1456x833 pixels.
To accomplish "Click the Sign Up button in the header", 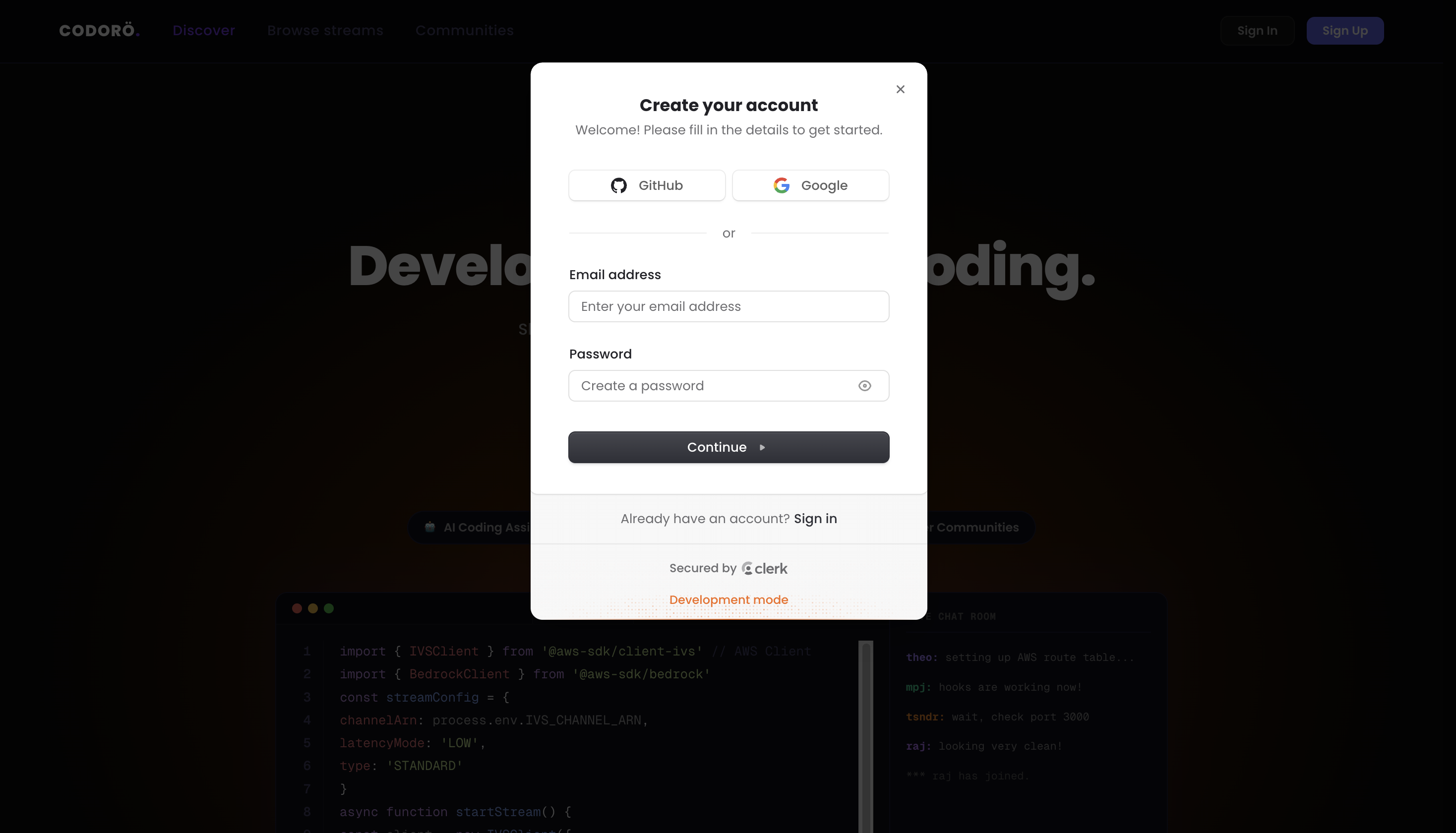I will coord(1344,31).
